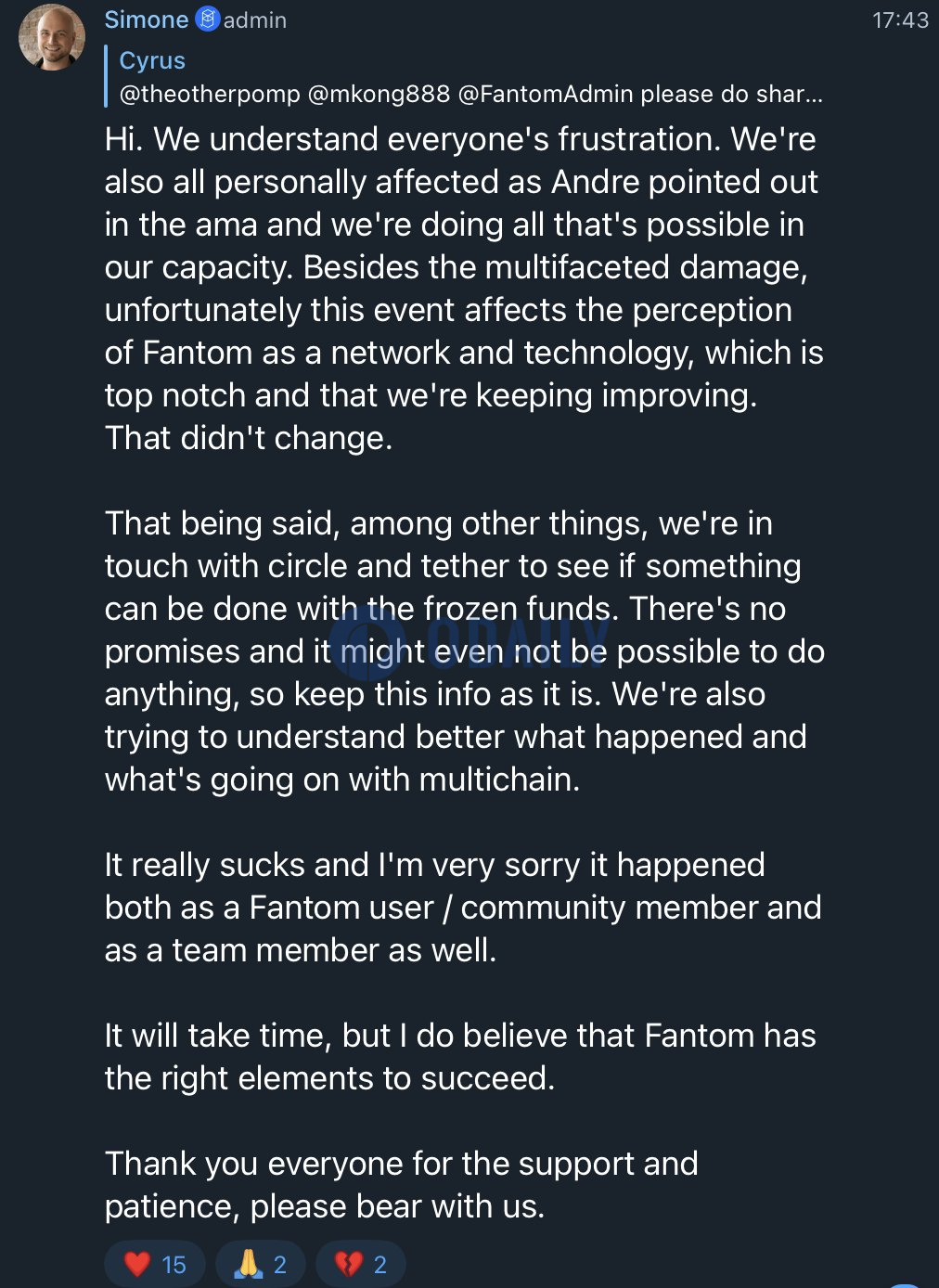Tap the @theotherpomp mention in the quote

click(x=210, y=94)
